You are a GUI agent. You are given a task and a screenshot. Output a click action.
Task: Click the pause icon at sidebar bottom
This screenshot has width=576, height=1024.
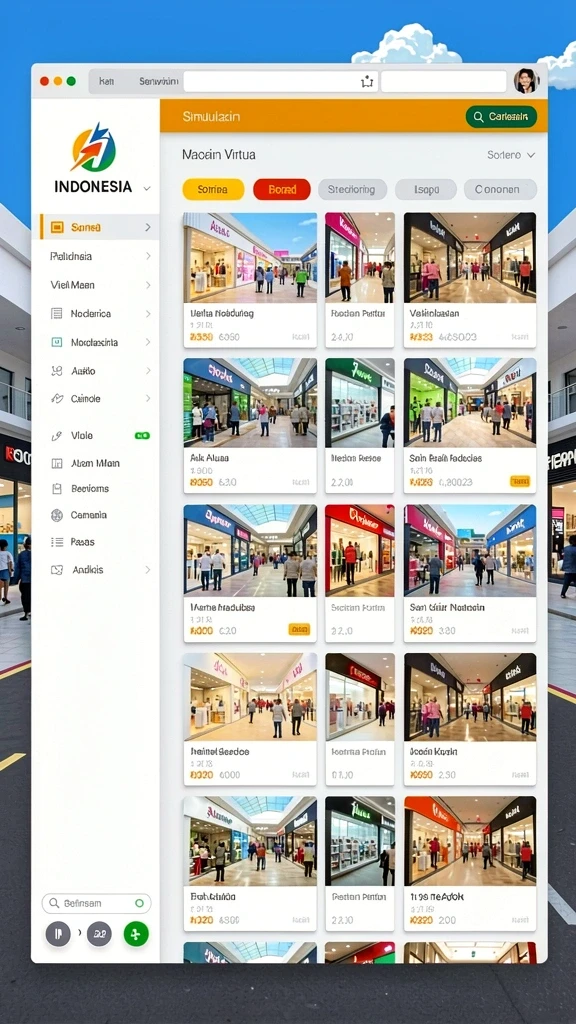57,934
